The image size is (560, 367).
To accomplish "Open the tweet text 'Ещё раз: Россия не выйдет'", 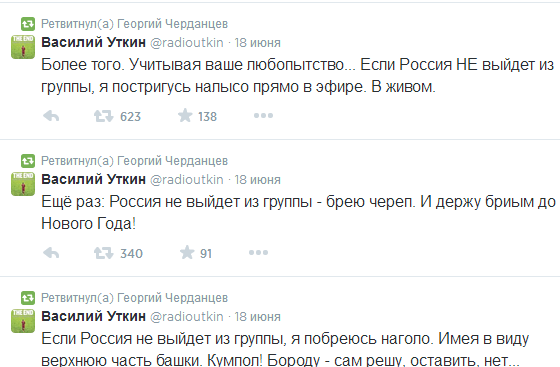I will click(298, 213).
